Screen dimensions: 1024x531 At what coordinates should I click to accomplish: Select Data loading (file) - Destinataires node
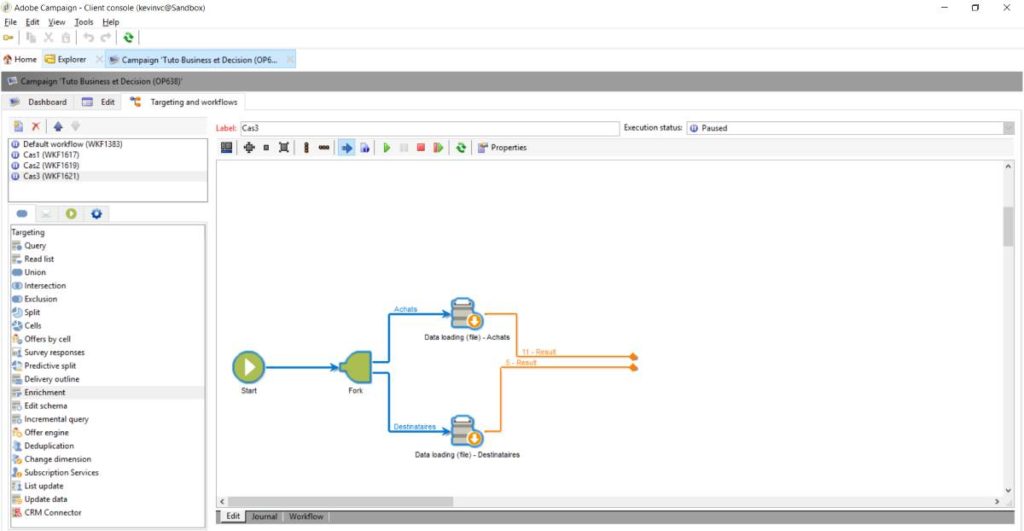466,431
